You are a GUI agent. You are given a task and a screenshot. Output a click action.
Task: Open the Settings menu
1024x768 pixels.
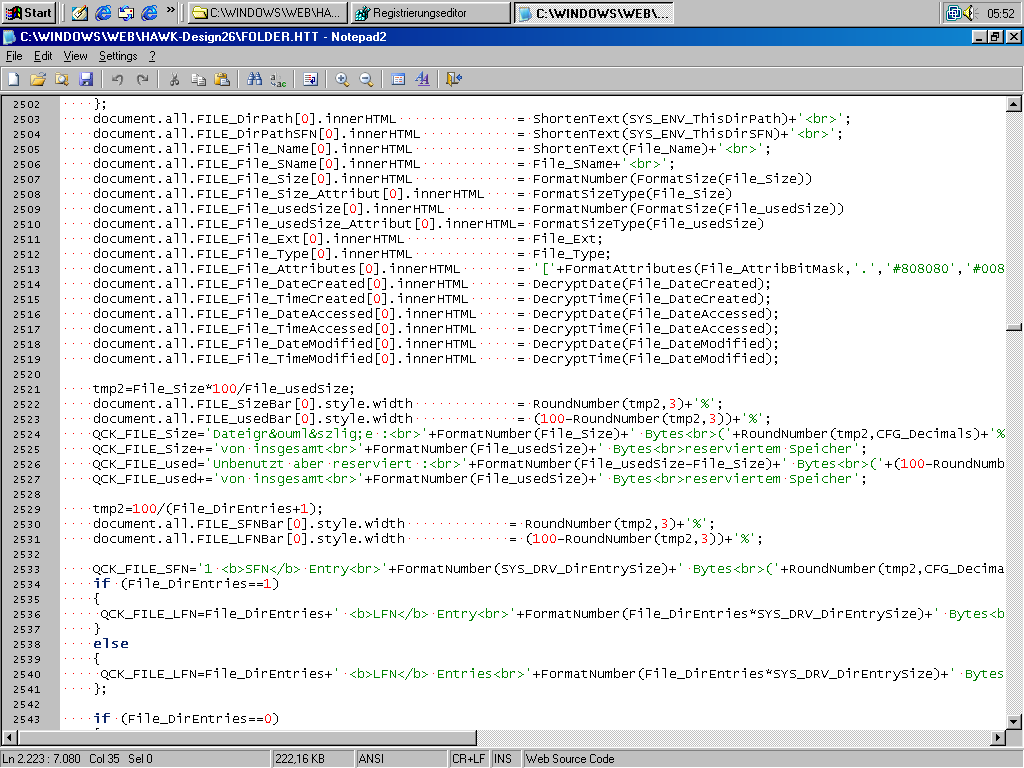tap(118, 56)
